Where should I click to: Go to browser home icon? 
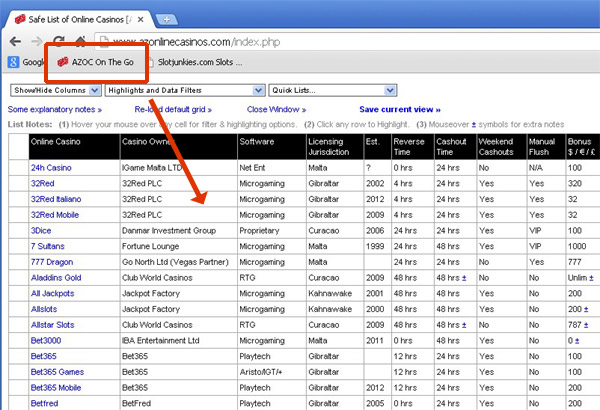tap(80, 40)
